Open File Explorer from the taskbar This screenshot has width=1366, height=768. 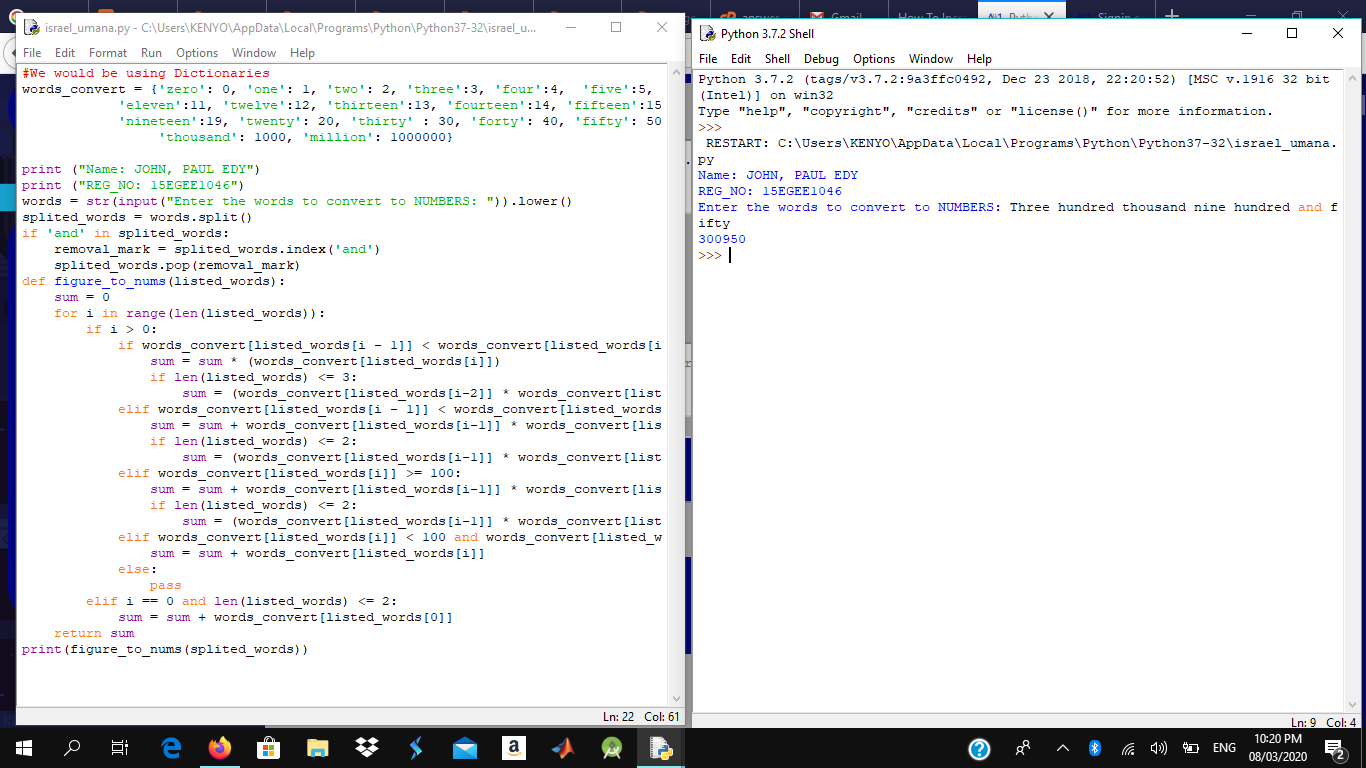tap(317, 747)
